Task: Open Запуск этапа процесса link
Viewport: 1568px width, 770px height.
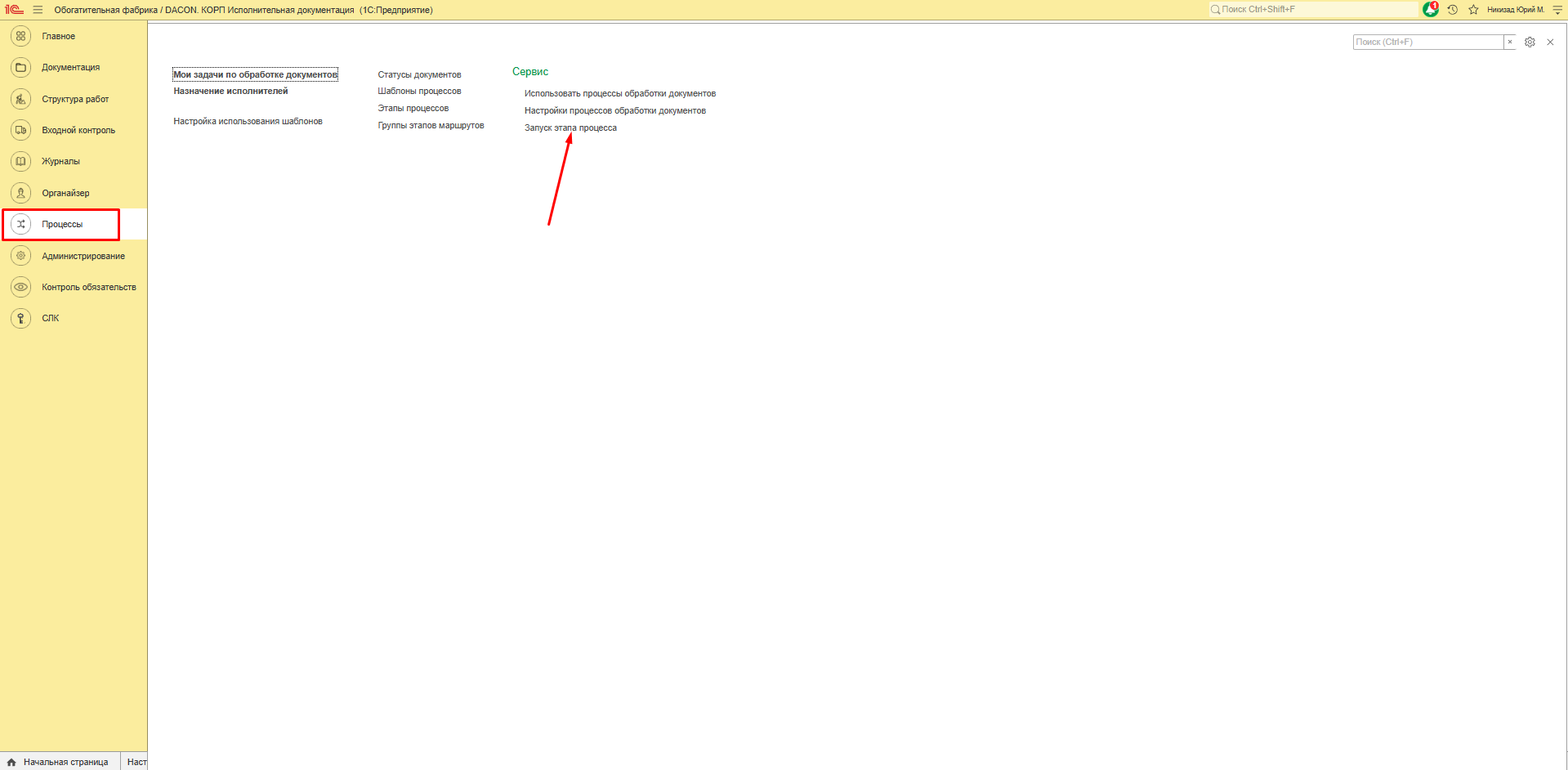Action: pos(570,128)
